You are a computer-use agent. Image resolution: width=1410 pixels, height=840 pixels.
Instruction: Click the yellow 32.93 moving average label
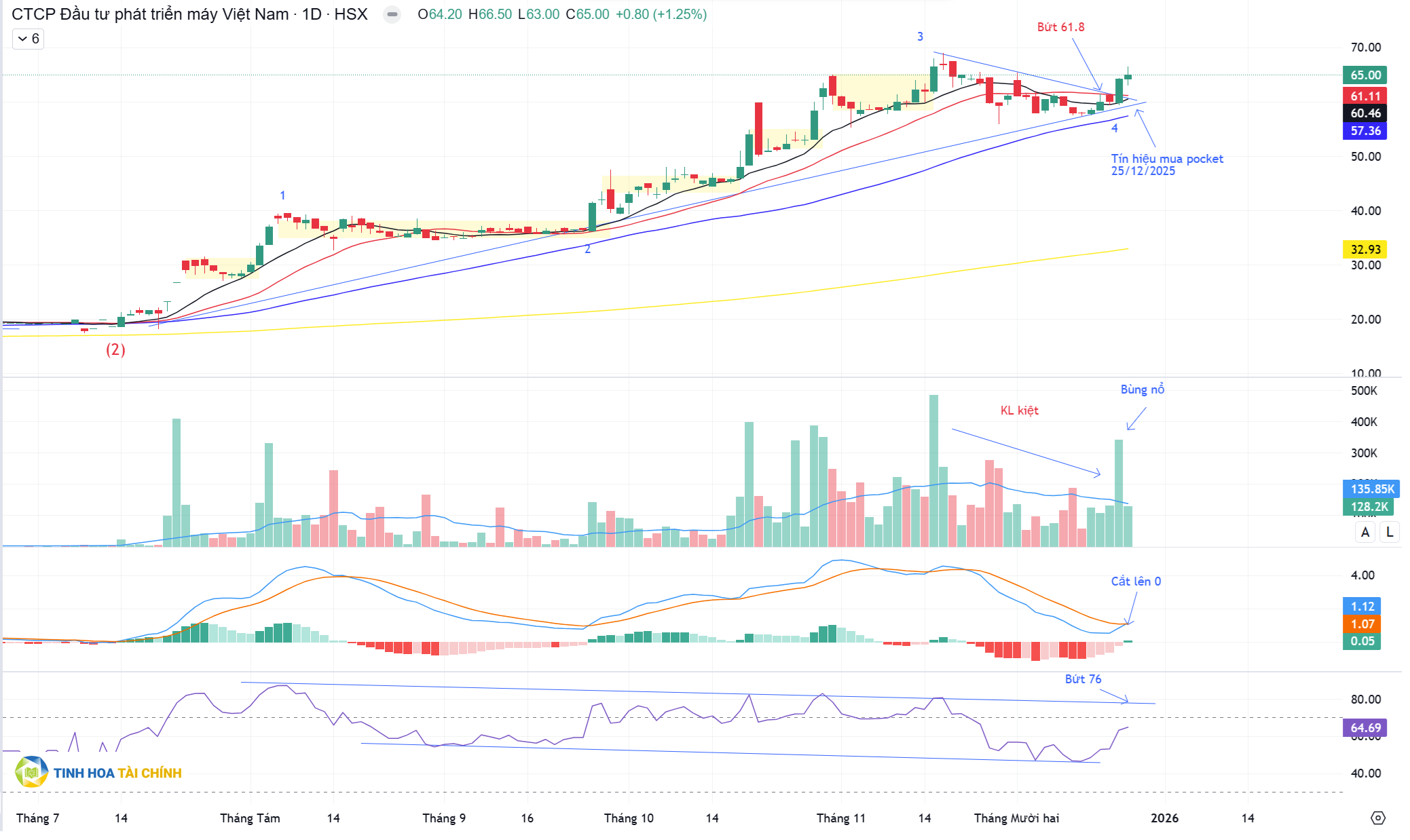1365,250
